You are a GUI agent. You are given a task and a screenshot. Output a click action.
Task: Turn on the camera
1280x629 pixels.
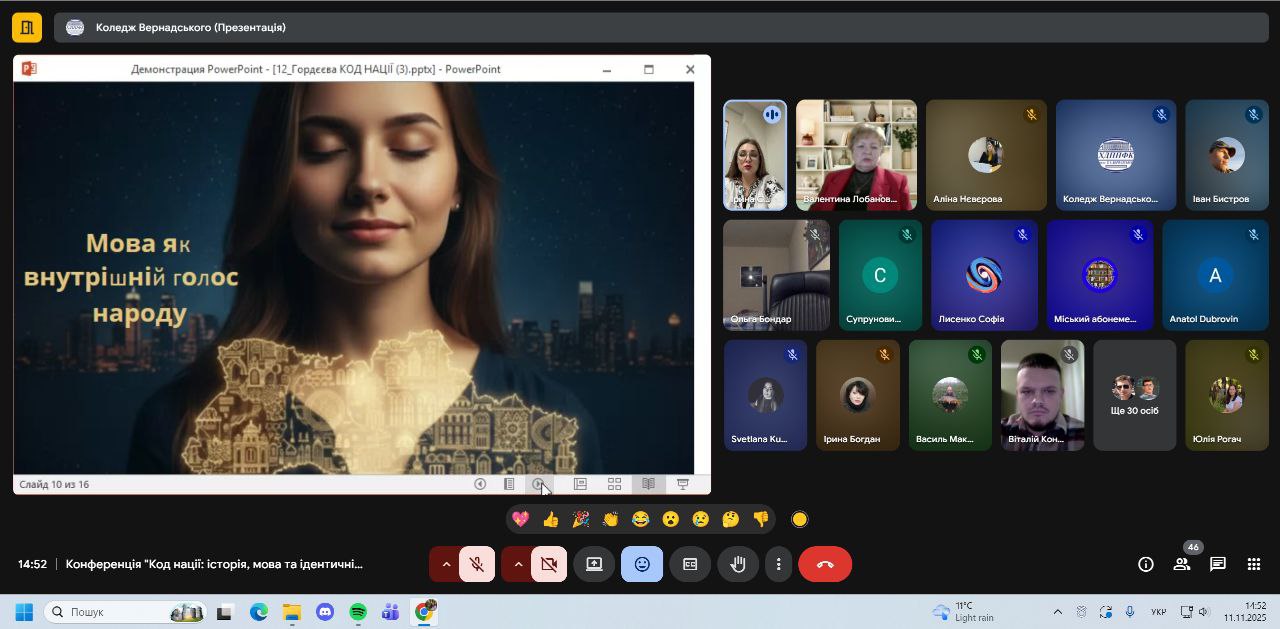click(x=549, y=564)
